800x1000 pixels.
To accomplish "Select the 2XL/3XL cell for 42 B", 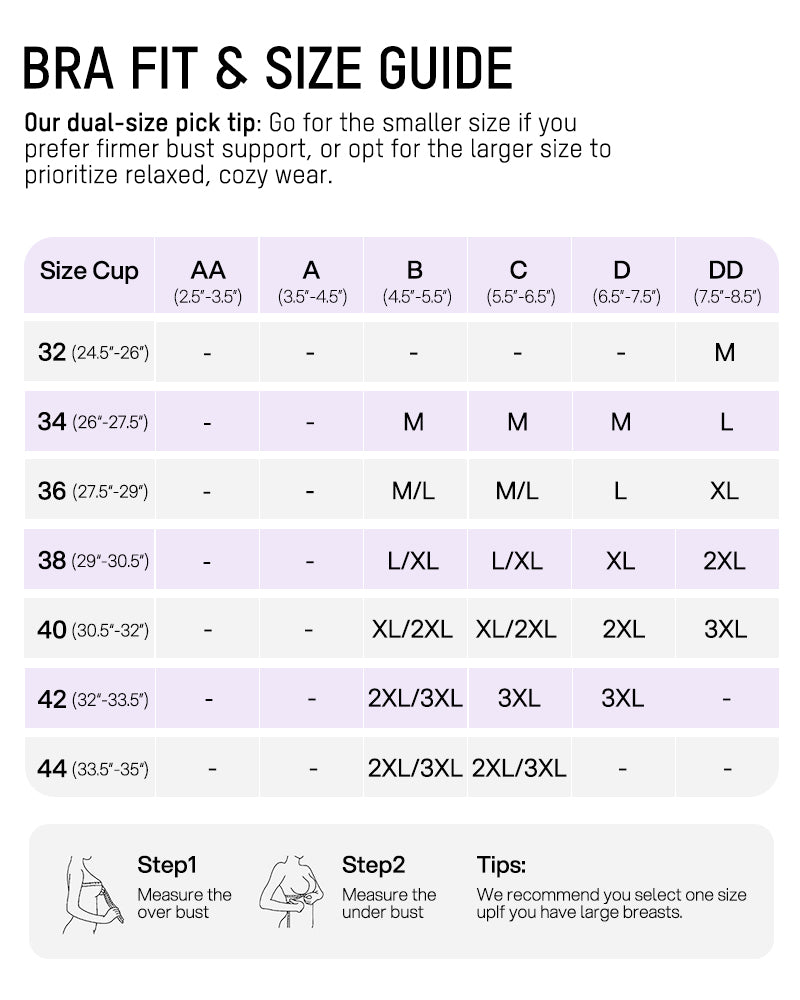I will tap(415, 698).
